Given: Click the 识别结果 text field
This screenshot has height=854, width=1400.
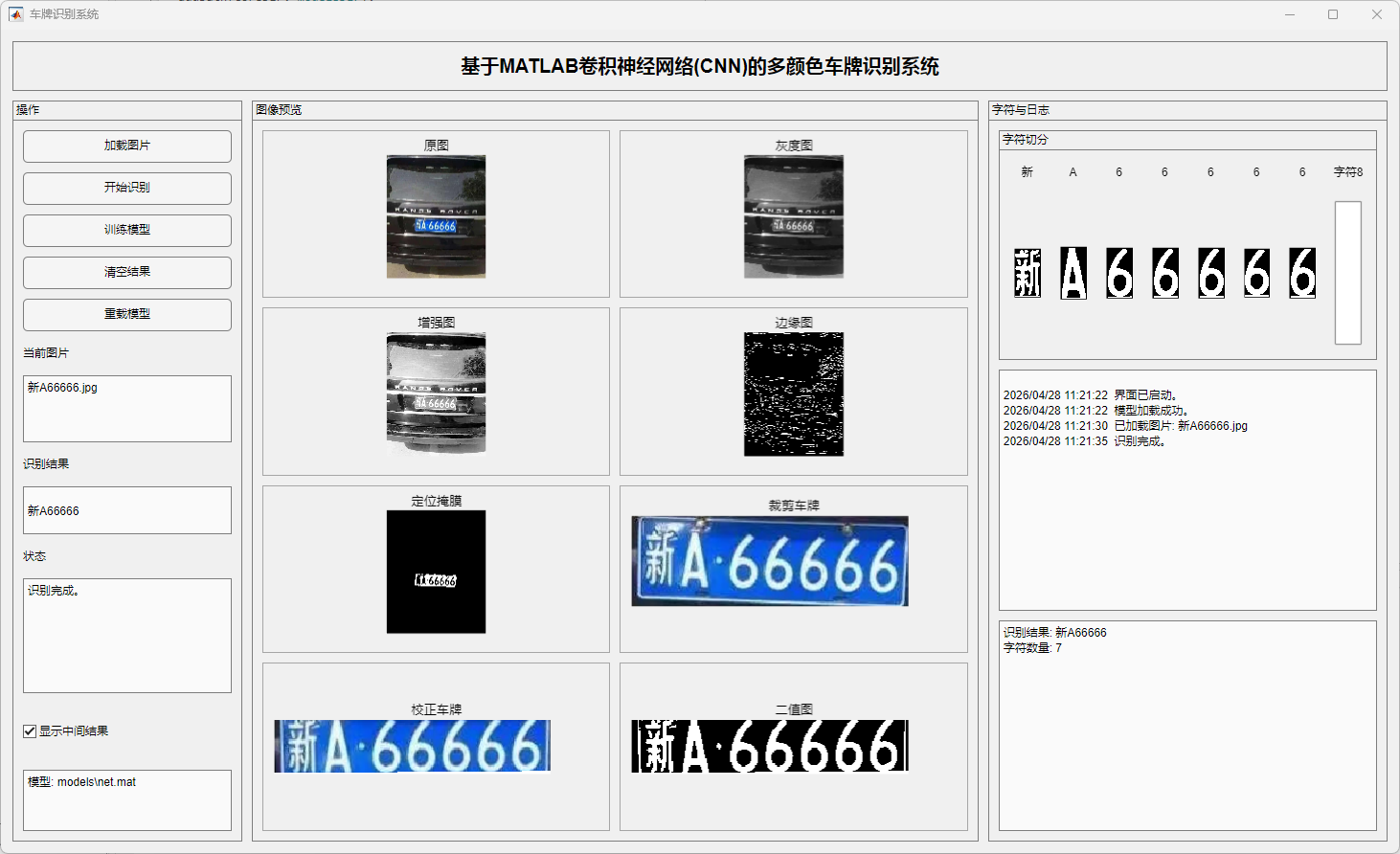Looking at the screenshot, I should tap(127, 510).
